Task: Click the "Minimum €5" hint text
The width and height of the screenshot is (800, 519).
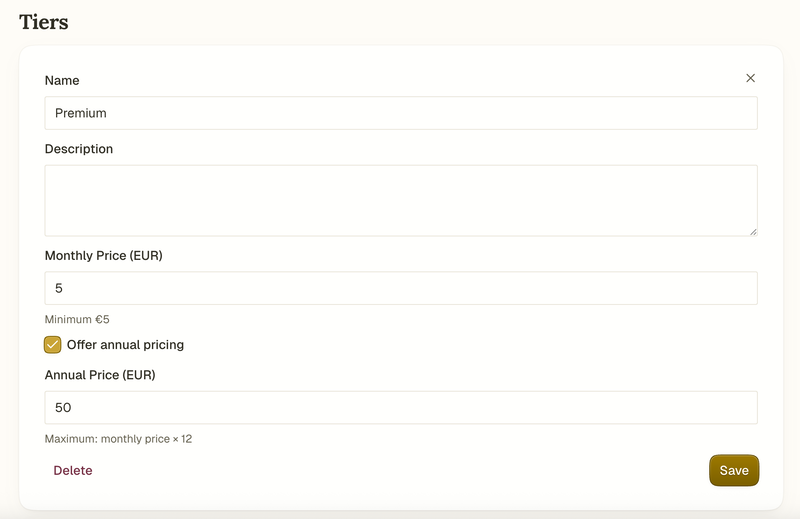Action: (x=77, y=320)
